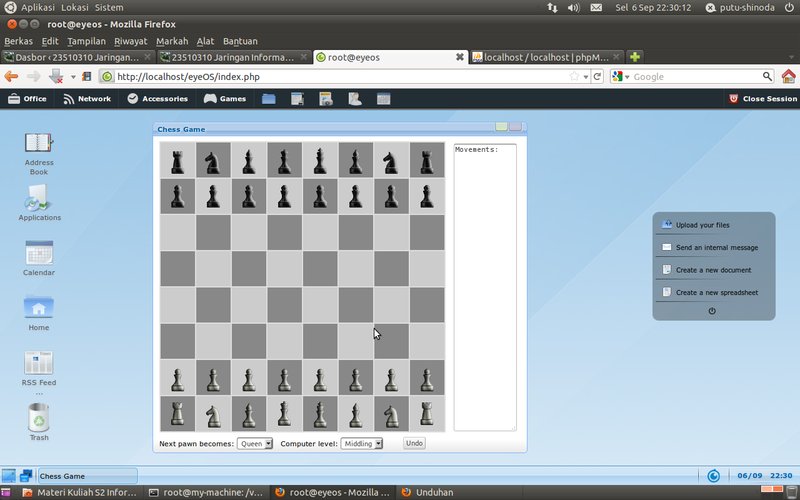Open the Address Book desktop icon
The height and width of the screenshot is (500, 800).
(39, 143)
